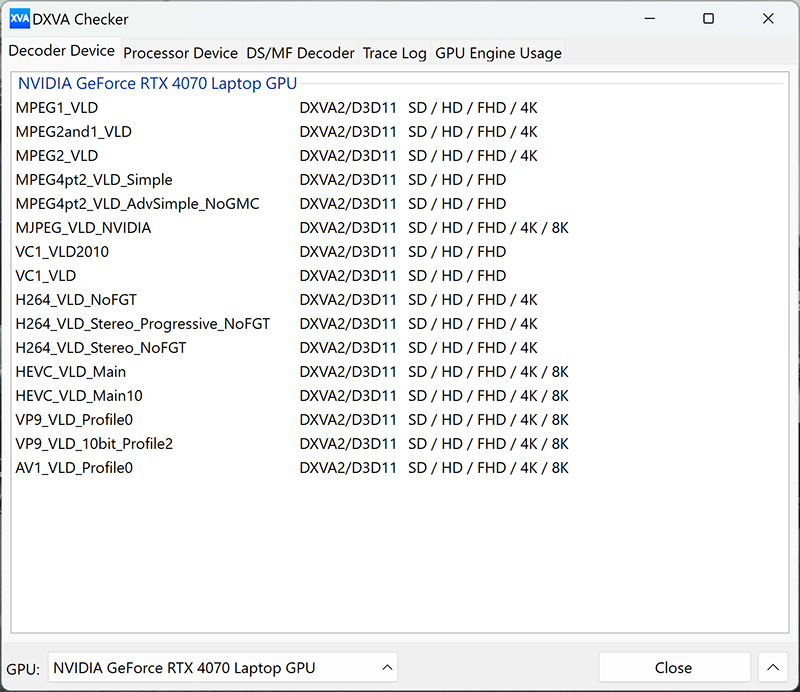Select the MJPEG_VLD_NVIDIA row
This screenshot has height=692, width=800.
(x=83, y=228)
